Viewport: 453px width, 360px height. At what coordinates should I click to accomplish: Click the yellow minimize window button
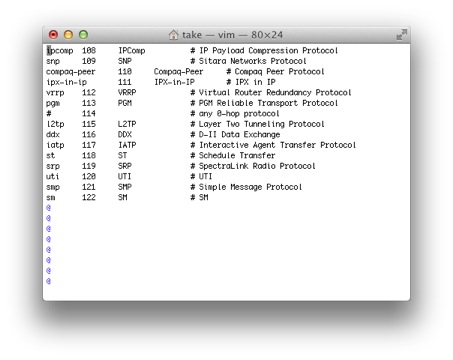click(68, 35)
